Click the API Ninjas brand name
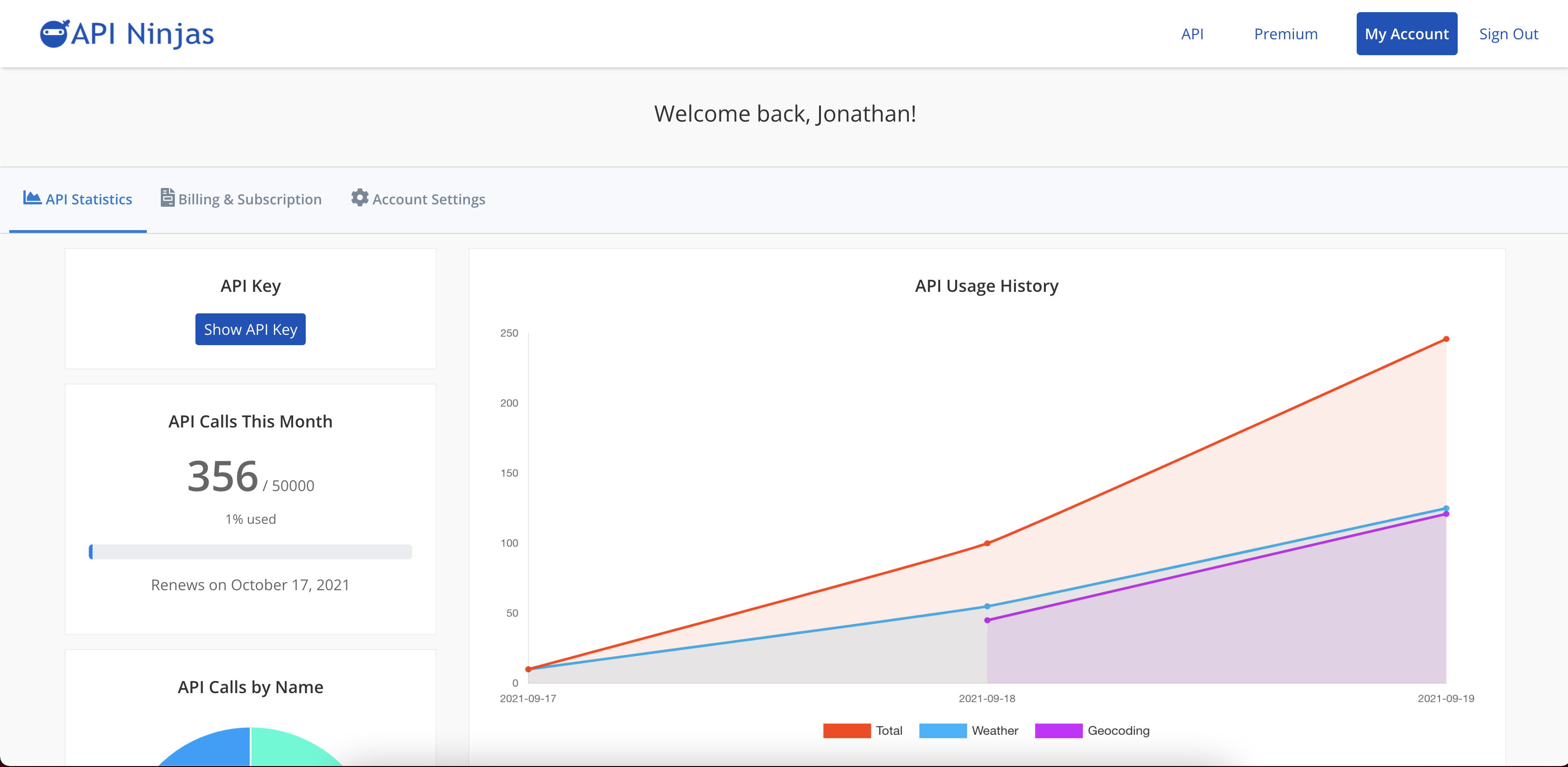Screen dimensions: 1568x767 pos(143,34)
